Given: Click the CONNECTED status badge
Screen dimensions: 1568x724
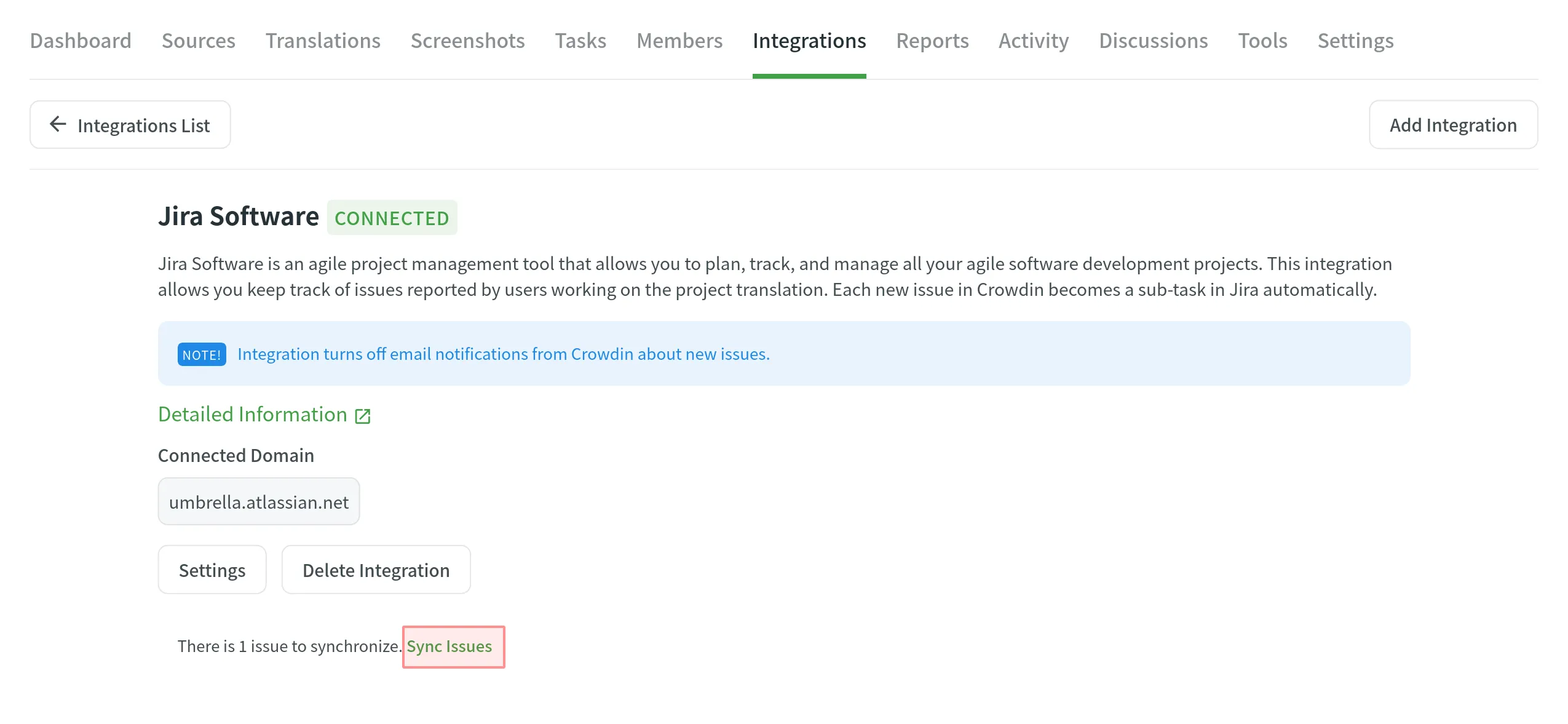Looking at the screenshot, I should tap(392, 218).
